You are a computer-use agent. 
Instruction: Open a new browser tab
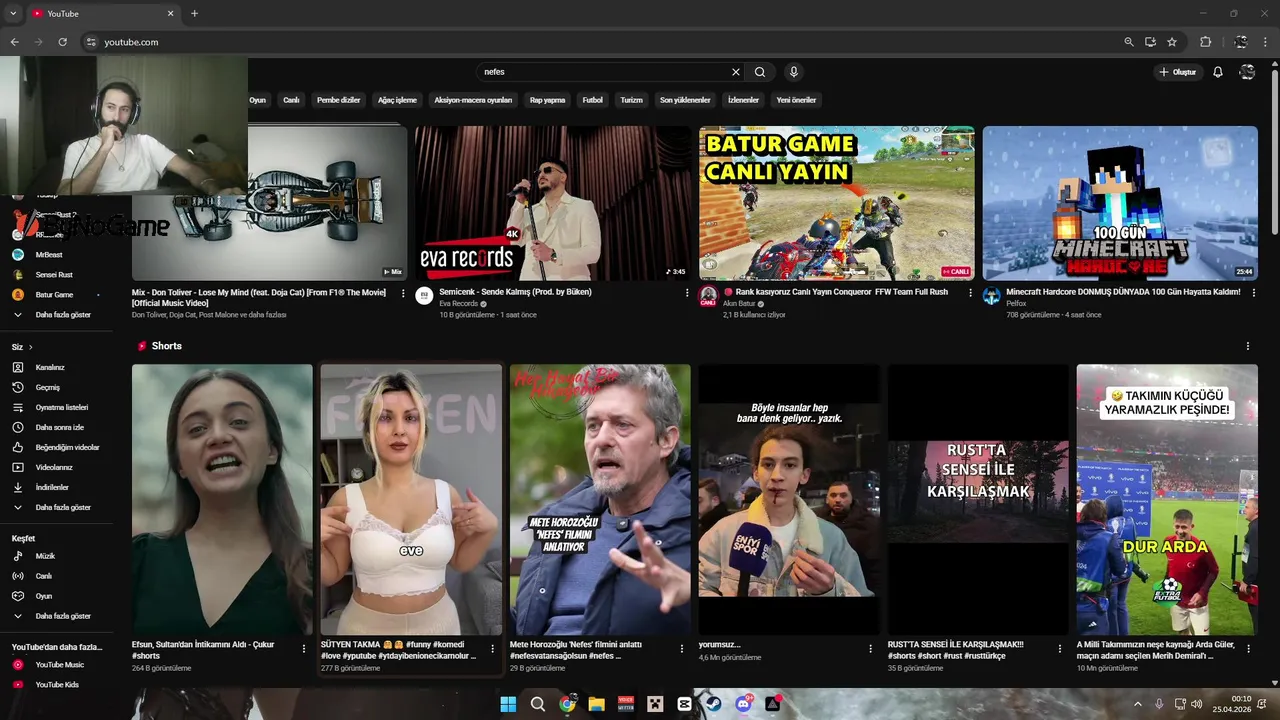pyautogui.click(x=194, y=13)
